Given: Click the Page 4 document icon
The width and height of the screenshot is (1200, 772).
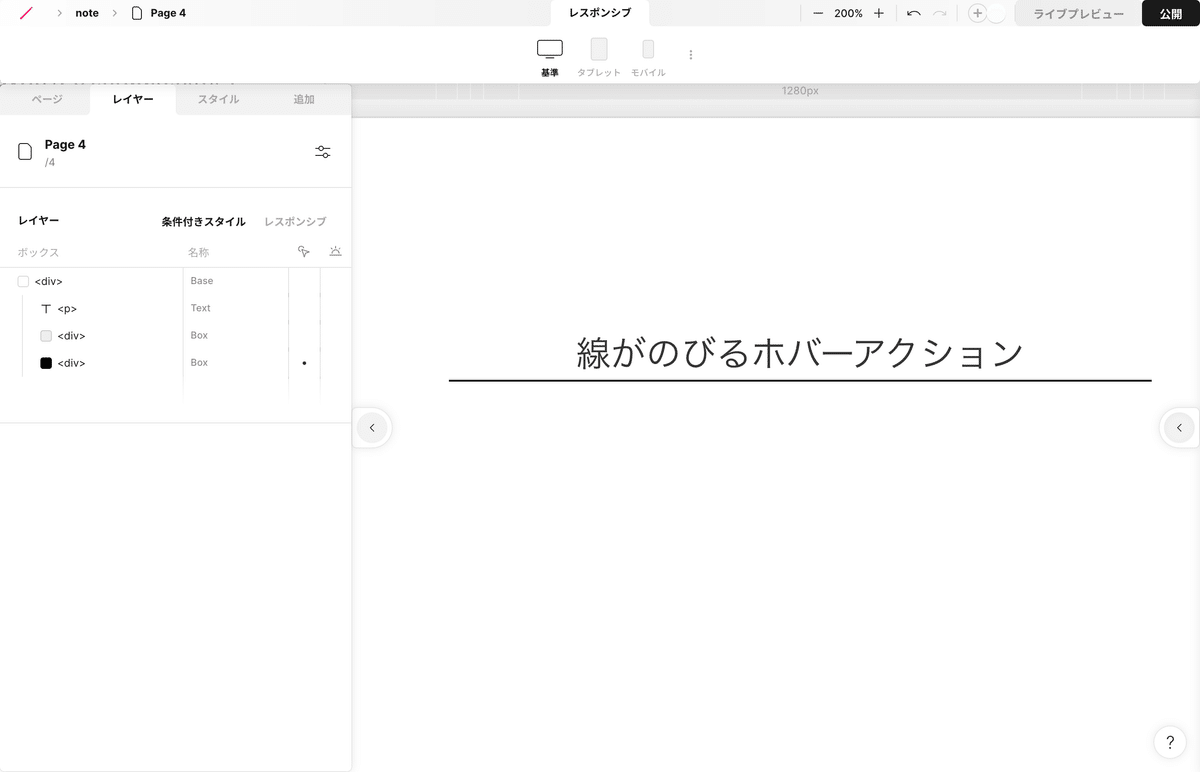Looking at the screenshot, I should click(25, 152).
